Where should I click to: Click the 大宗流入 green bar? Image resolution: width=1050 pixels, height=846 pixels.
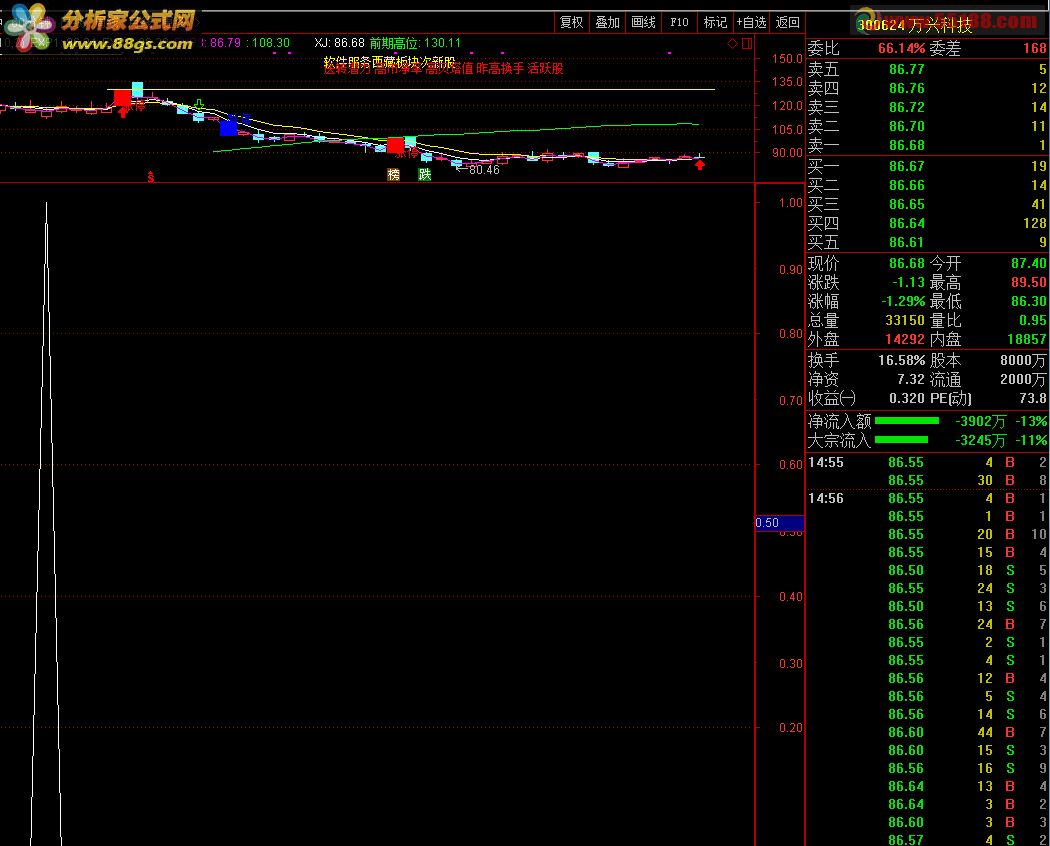pos(901,440)
